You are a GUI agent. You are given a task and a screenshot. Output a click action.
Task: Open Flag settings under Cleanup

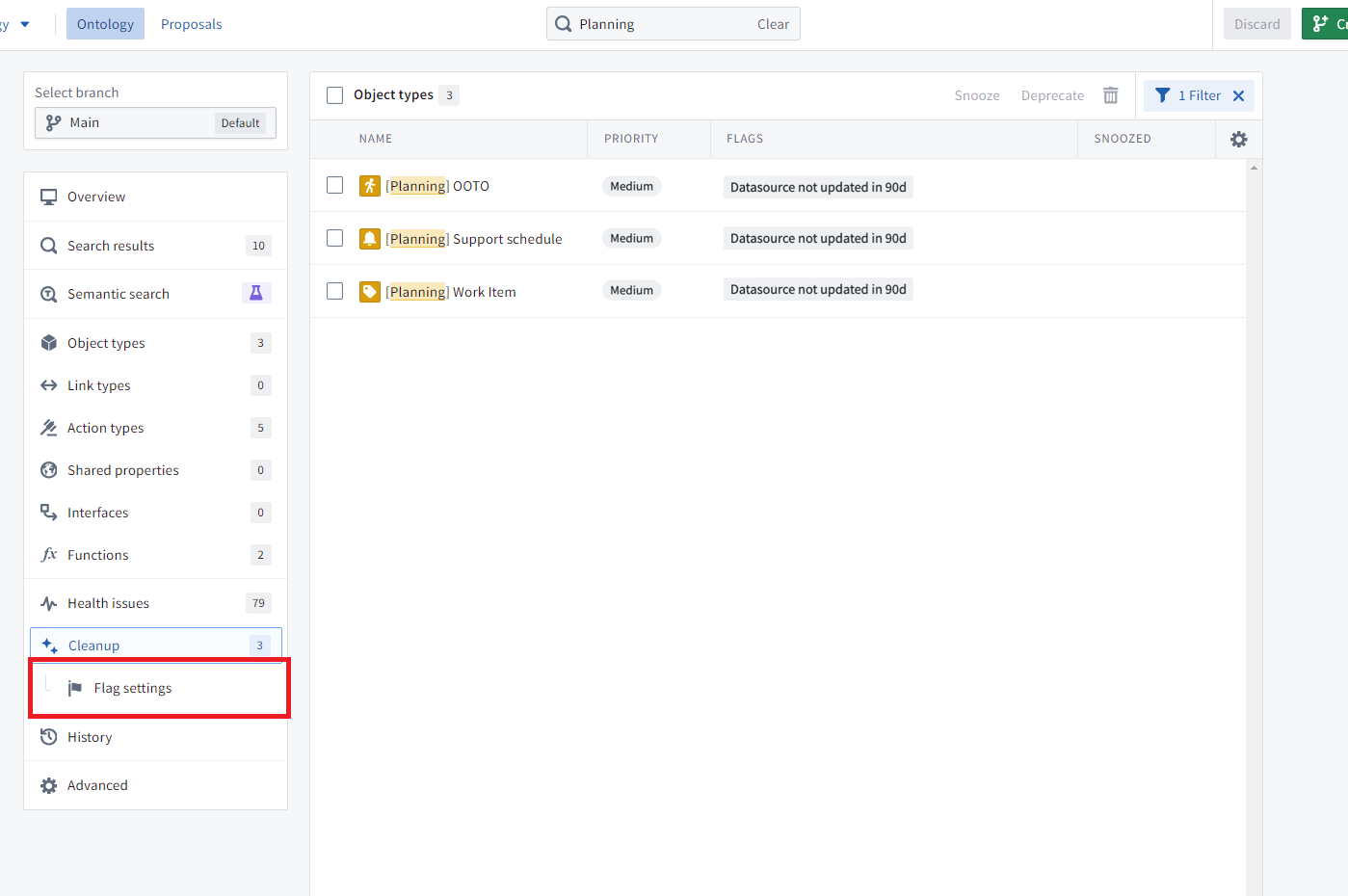point(133,688)
